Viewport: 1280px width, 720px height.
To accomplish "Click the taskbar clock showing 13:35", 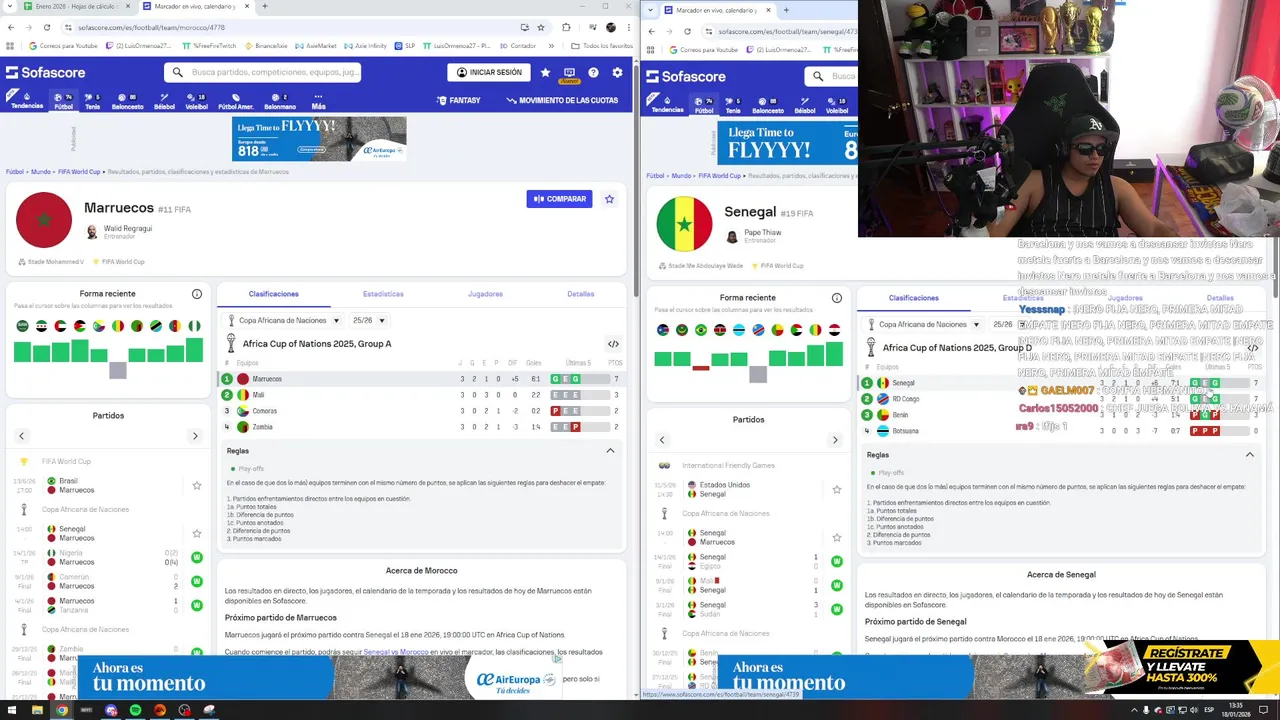I will pyautogui.click(x=1236, y=710).
